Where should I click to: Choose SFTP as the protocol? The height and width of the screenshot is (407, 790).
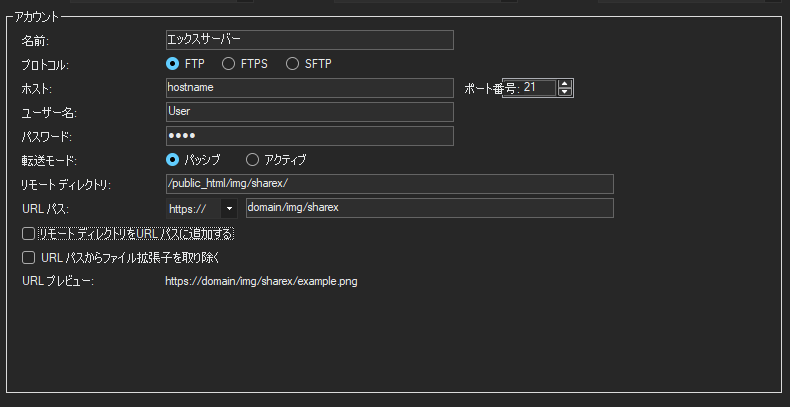click(293, 64)
